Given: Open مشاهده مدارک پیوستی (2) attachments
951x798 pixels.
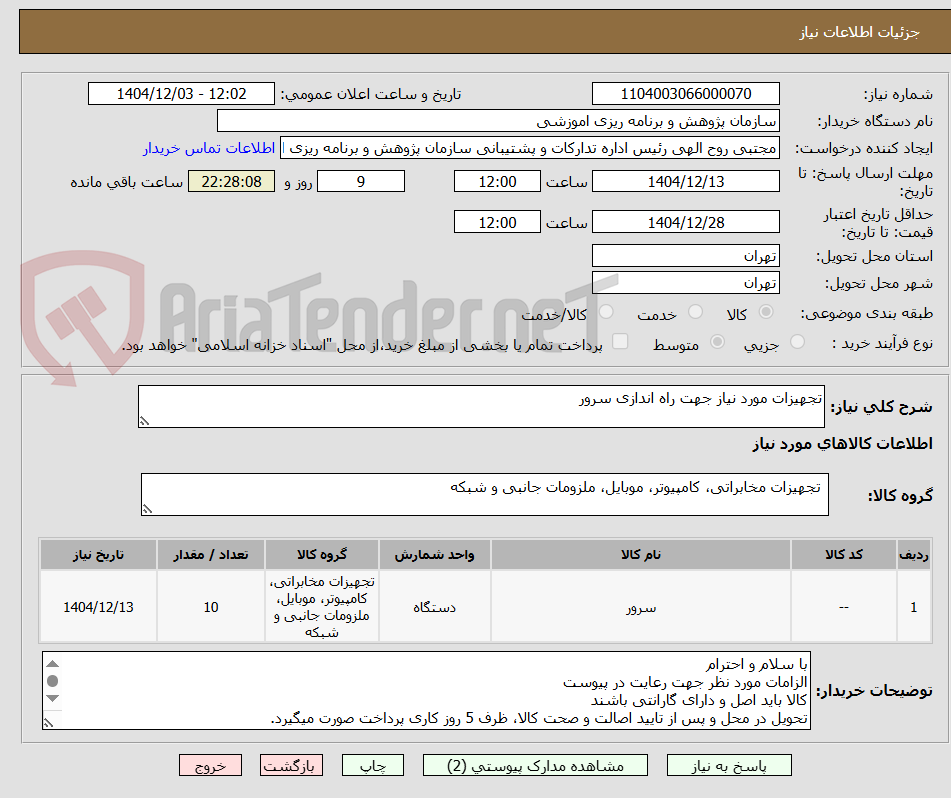Looking at the screenshot, I should click(x=535, y=765).
